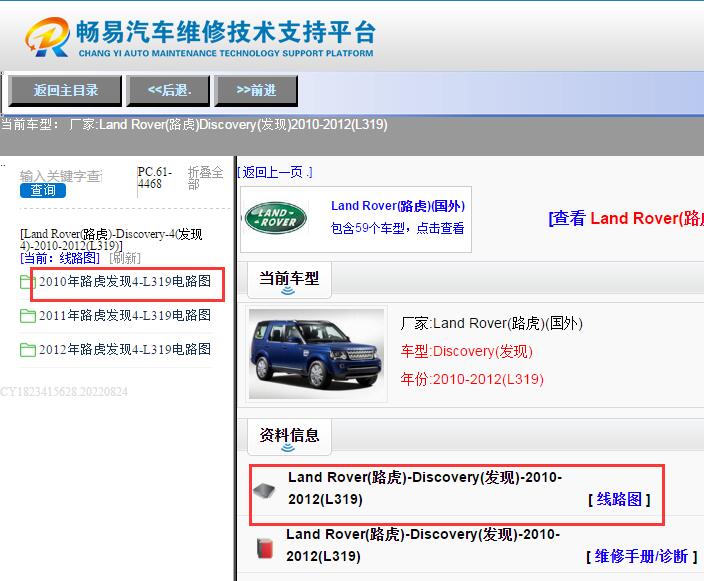Image resolution: width=704 pixels, height=581 pixels.
Task: Click the folder icon beside the 2012年 item
Action: [x=28, y=350]
